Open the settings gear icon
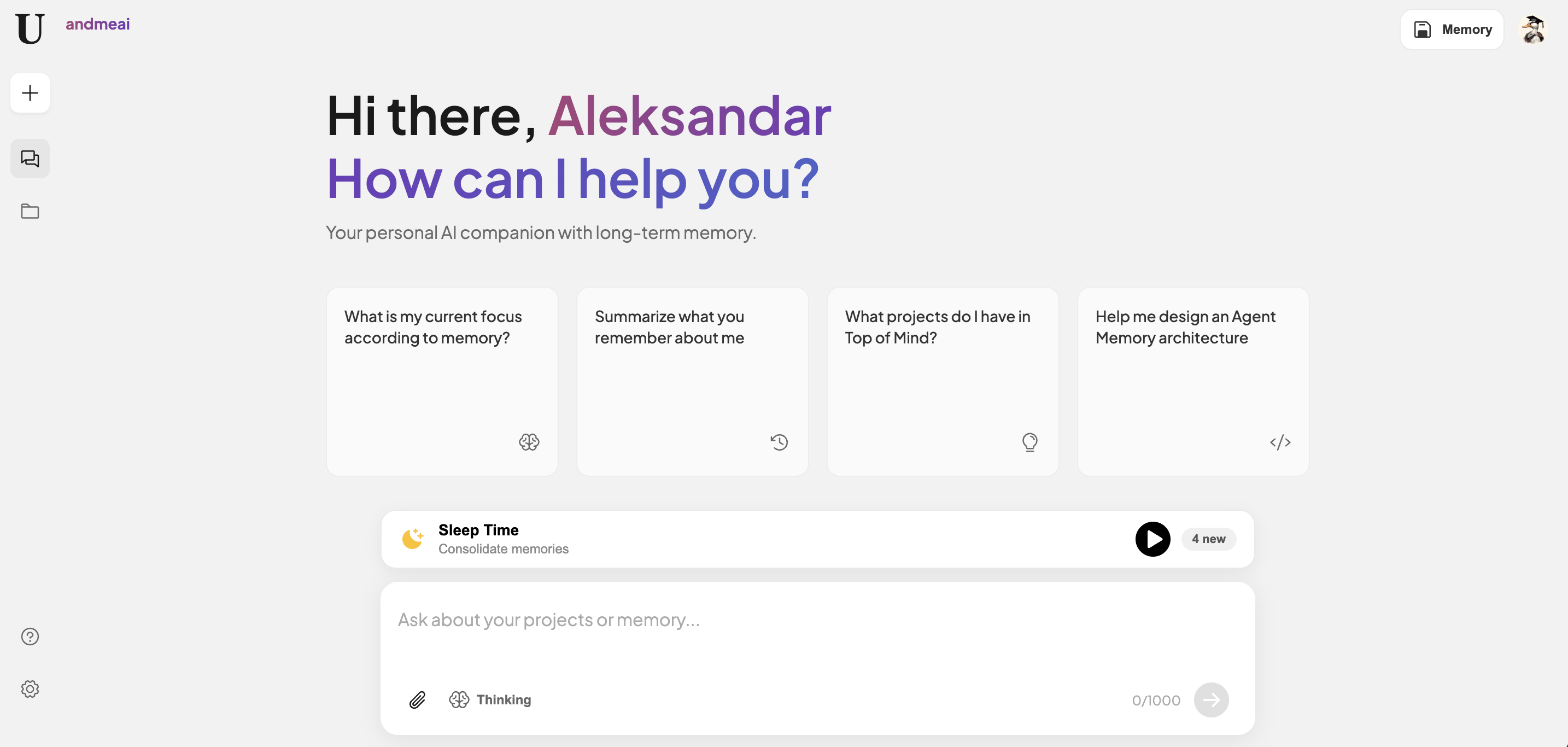 tap(30, 688)
